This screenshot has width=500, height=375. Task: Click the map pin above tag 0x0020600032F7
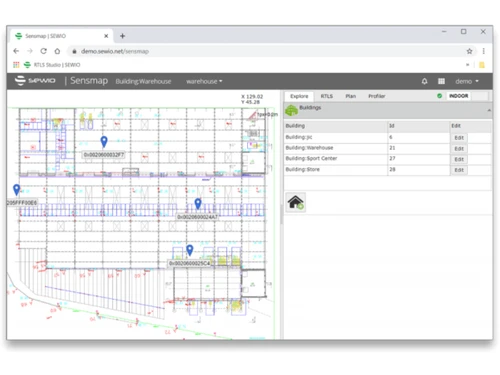104,141
